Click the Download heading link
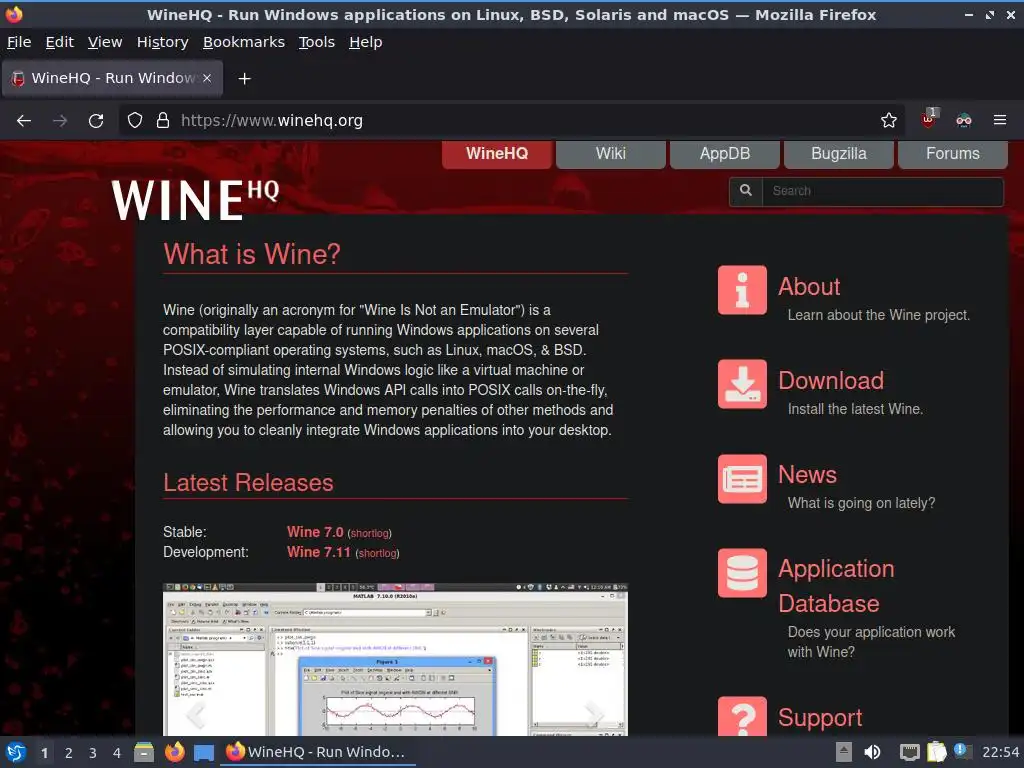The height and width of the screenshot is (768, 1024). coord(831,381)
